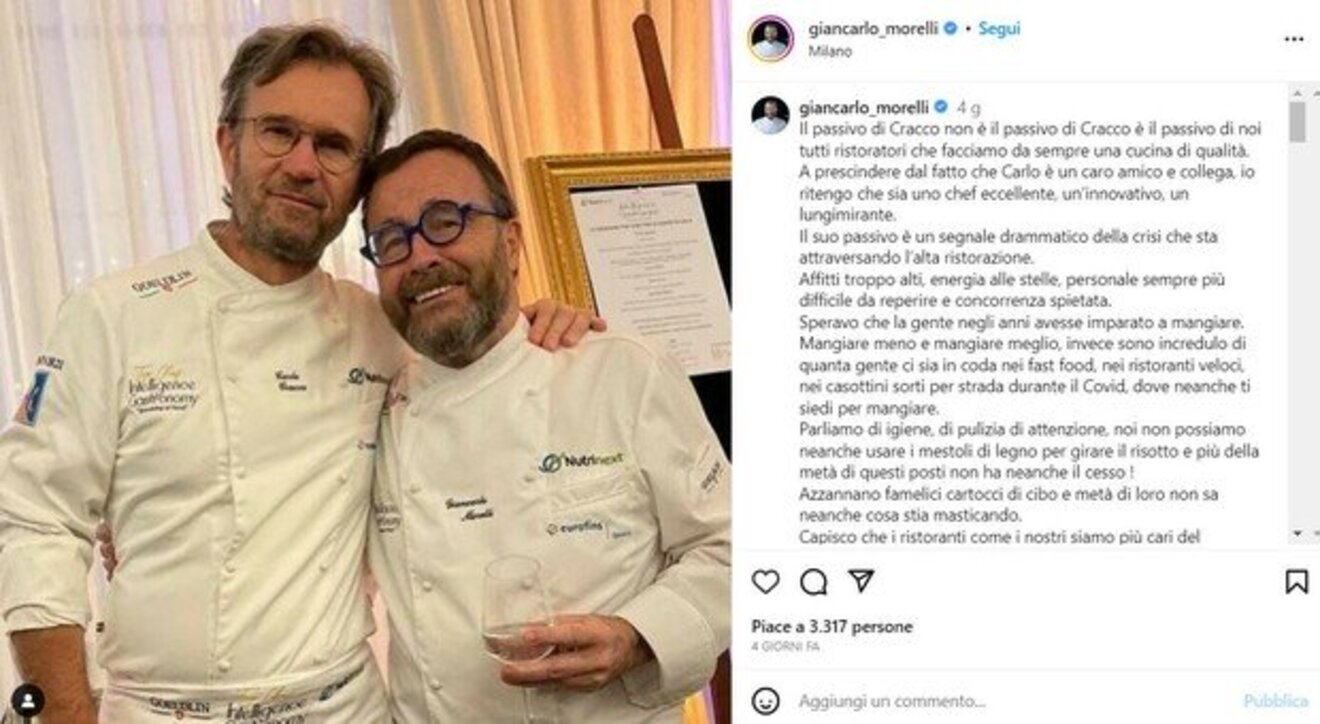Open caption author's small avatar
The image size is (1320, 724).
click(770, 115)
